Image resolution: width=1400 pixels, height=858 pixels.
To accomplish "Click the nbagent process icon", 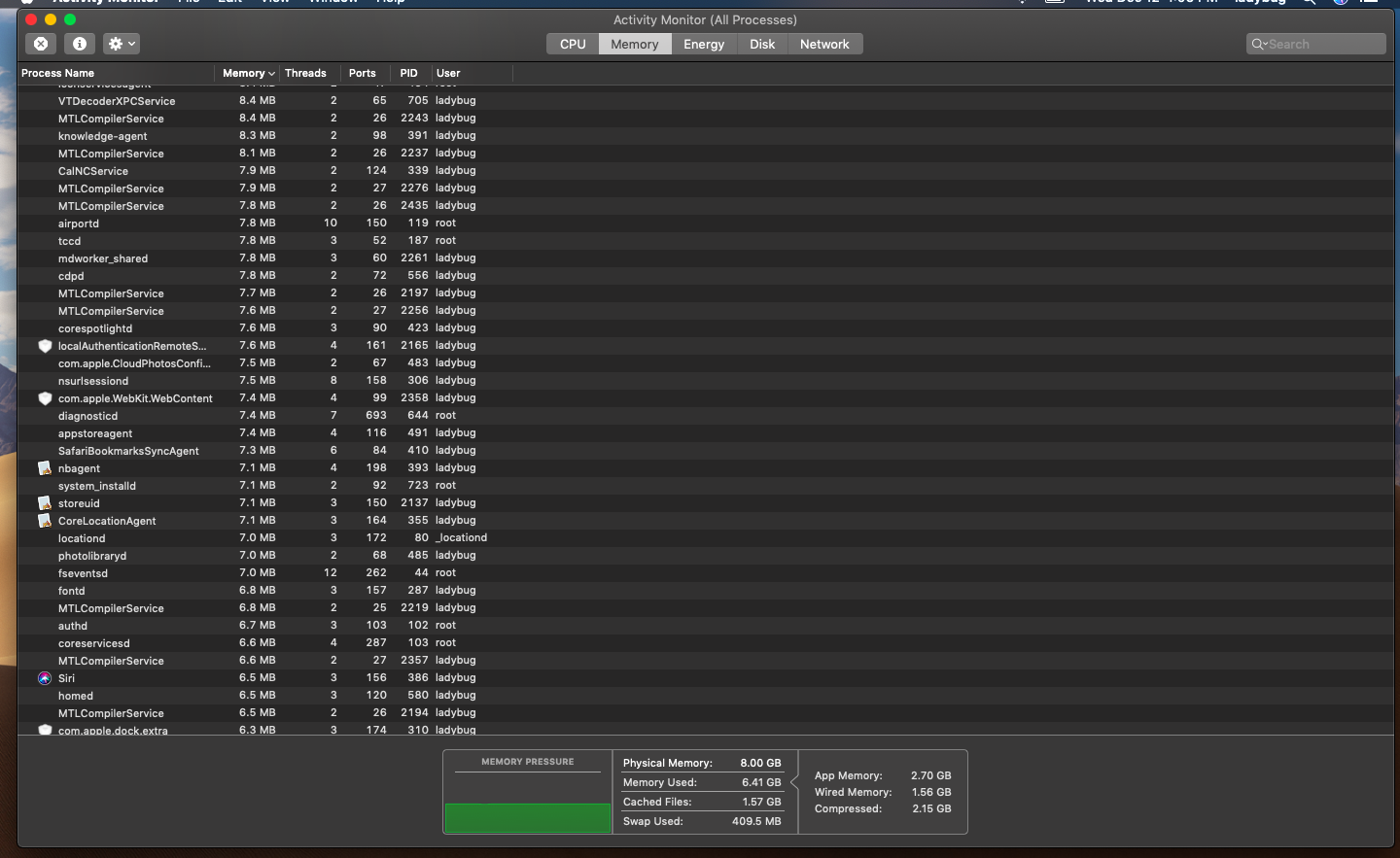I will point(45,468).
